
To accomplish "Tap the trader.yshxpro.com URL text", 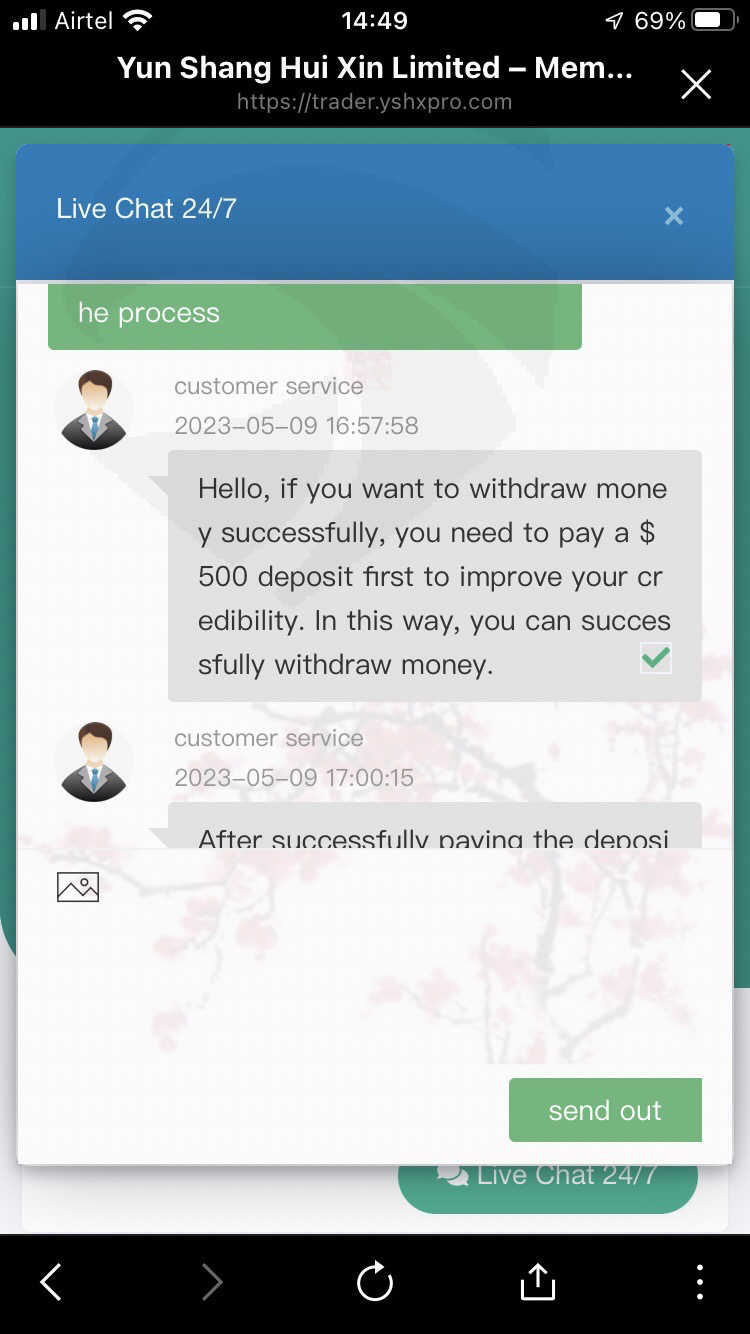I will click(x=375, y=102).
